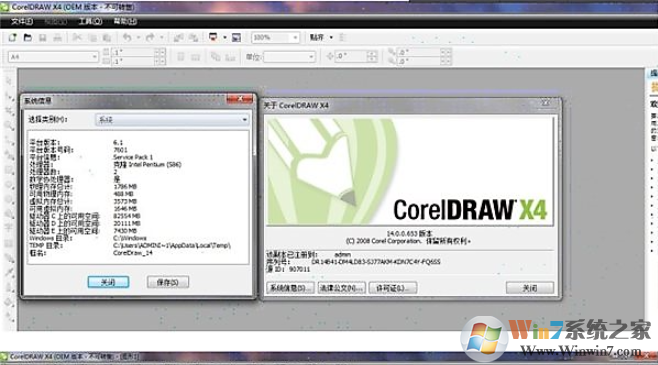
Task: Click the Copy icon in toolbar
Action: pos(92,38)
